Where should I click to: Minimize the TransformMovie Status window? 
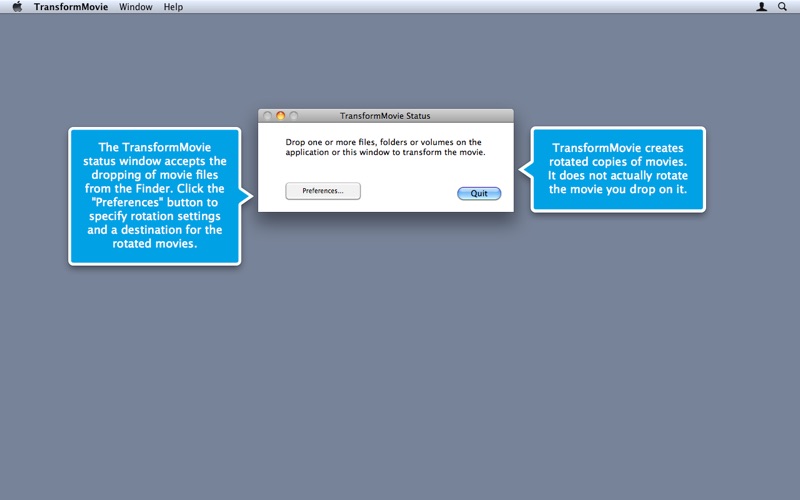click(x=281, y=116)
